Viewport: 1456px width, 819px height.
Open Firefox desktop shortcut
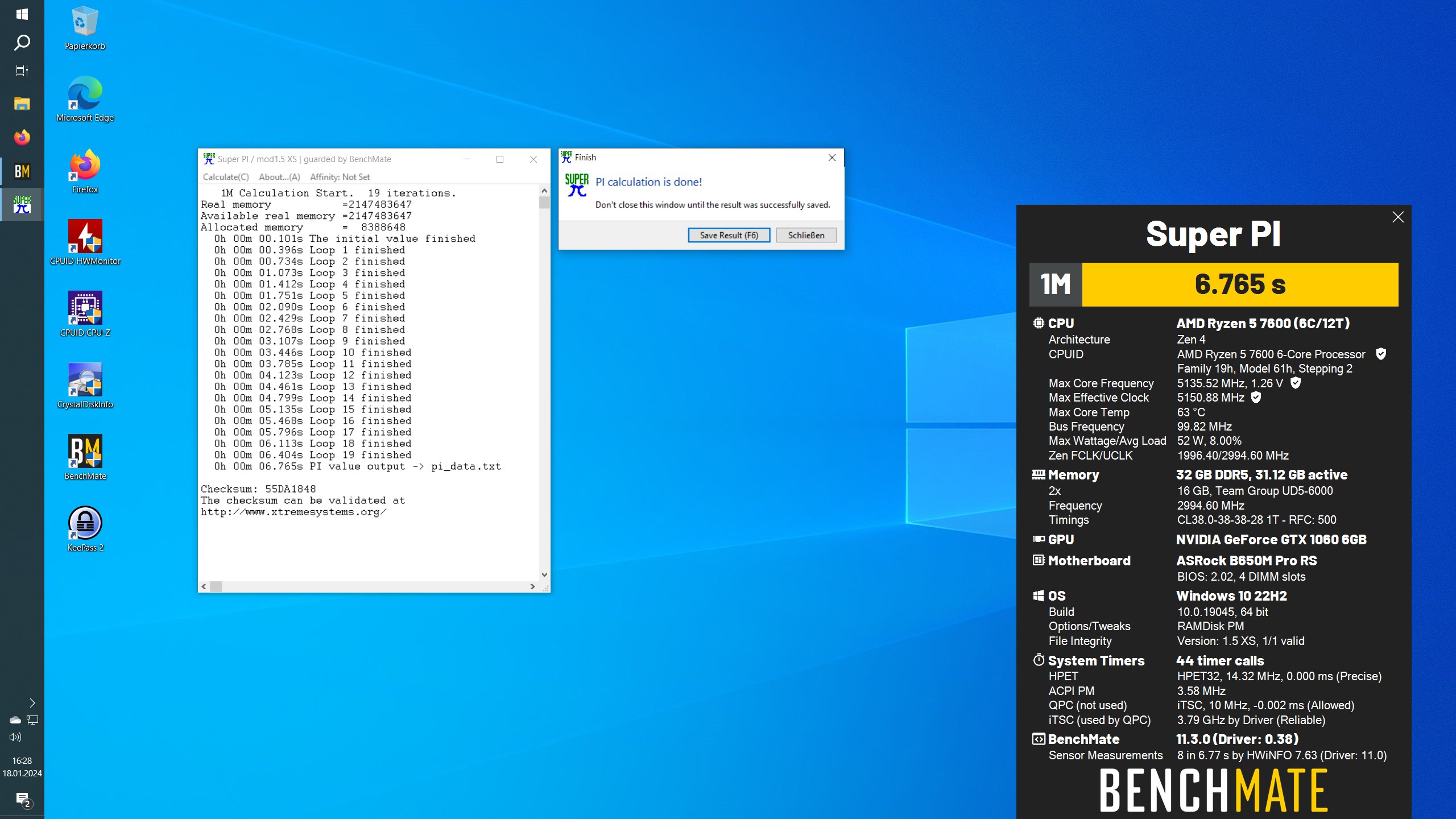pyautogui.click(x=85, y=171)
